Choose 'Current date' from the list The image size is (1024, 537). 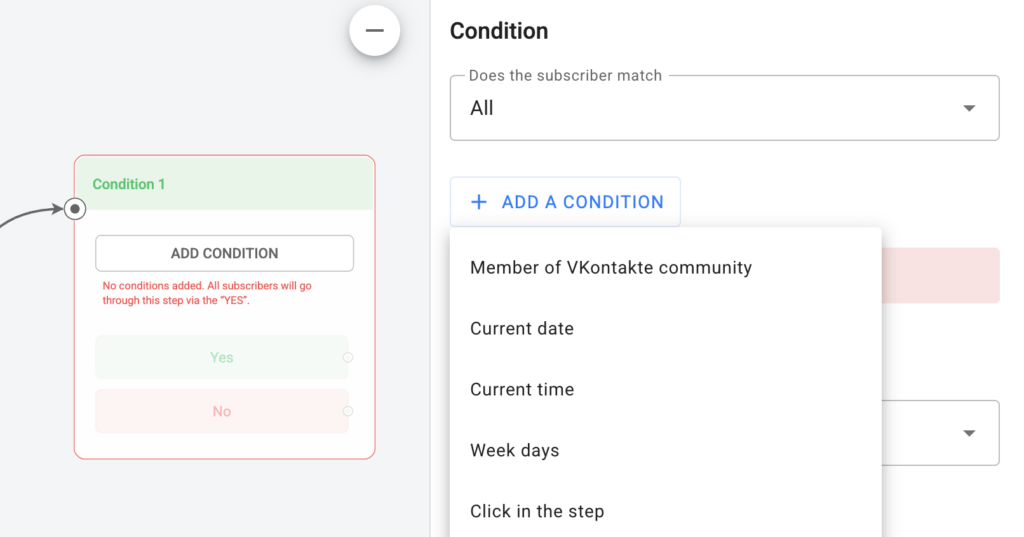click(522, 329)
